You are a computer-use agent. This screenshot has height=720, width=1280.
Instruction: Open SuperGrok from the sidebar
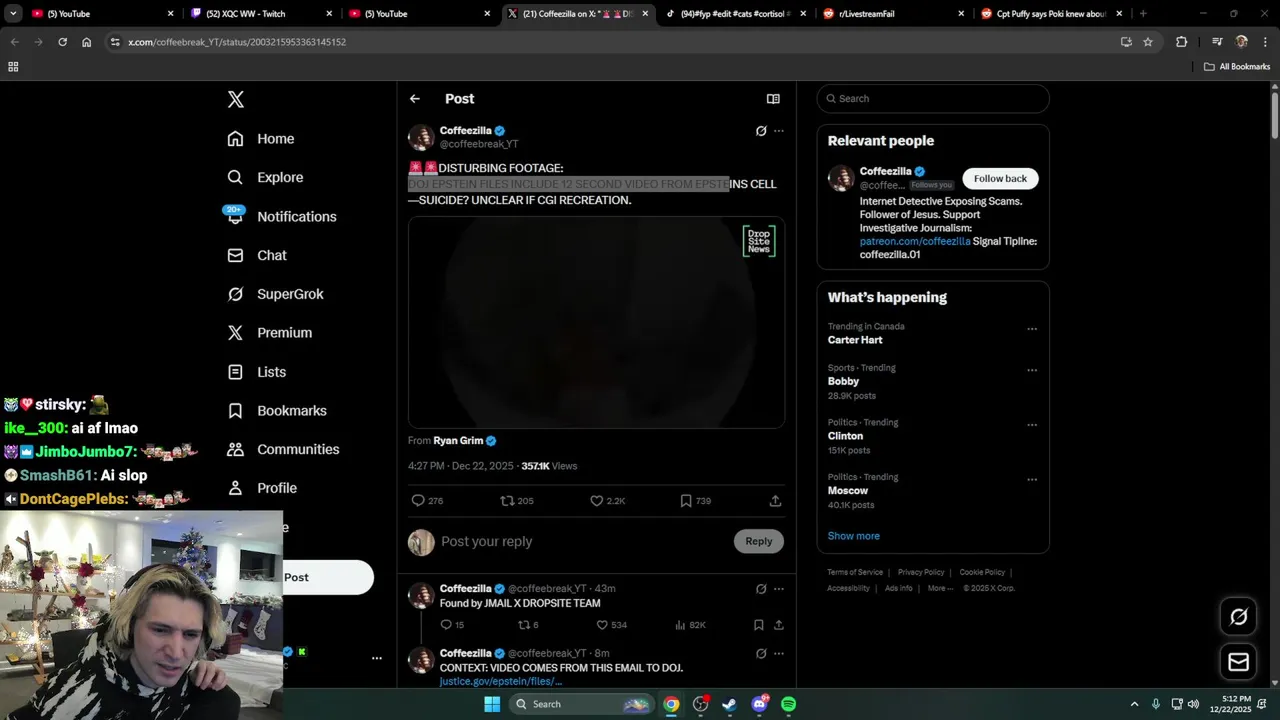pyautogui.click(x=275, y=294)
